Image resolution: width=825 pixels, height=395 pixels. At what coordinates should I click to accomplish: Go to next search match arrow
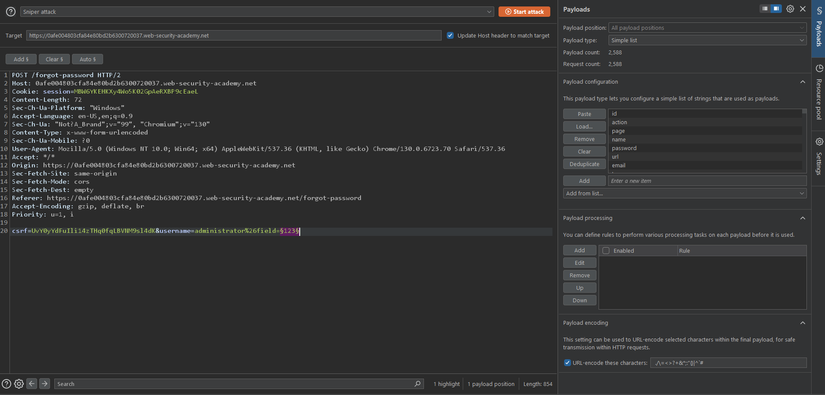click(x=45, y=383)
